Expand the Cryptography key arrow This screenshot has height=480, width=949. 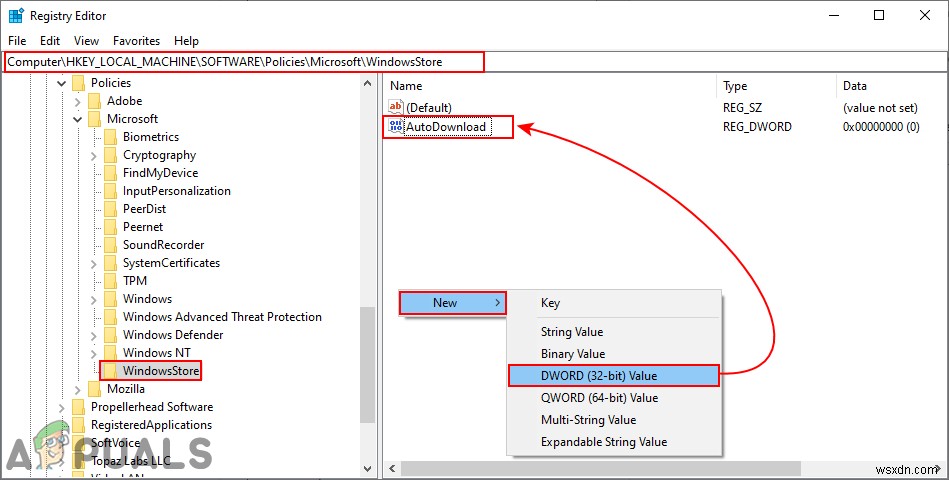[93, 156]
